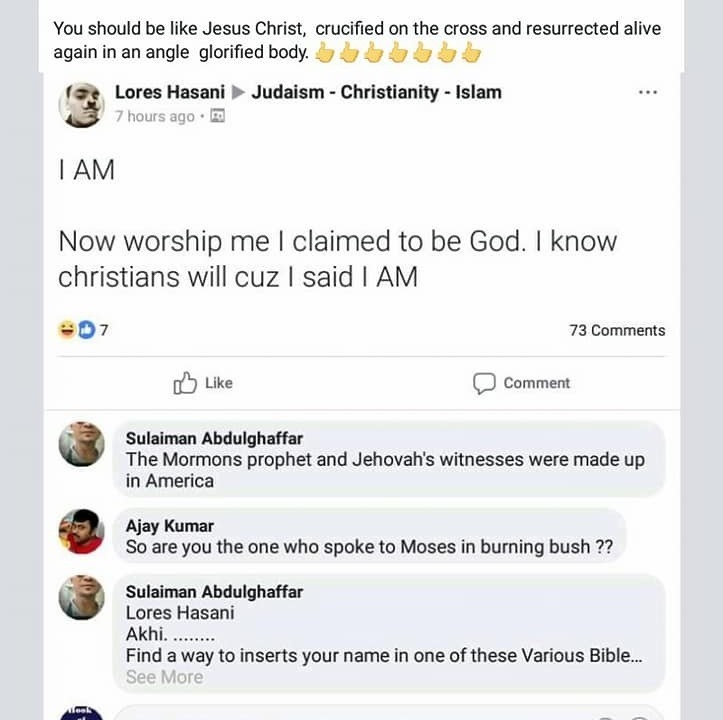The image size is (723, 720).
Task: Click Ajay Kumar's avatar picture
Action: point(81,531)
